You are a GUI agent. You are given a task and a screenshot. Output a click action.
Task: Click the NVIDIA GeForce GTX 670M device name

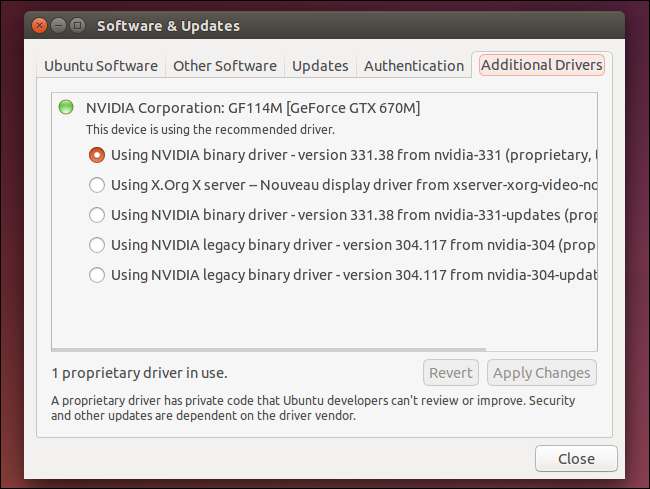click(x=253, y=108)
